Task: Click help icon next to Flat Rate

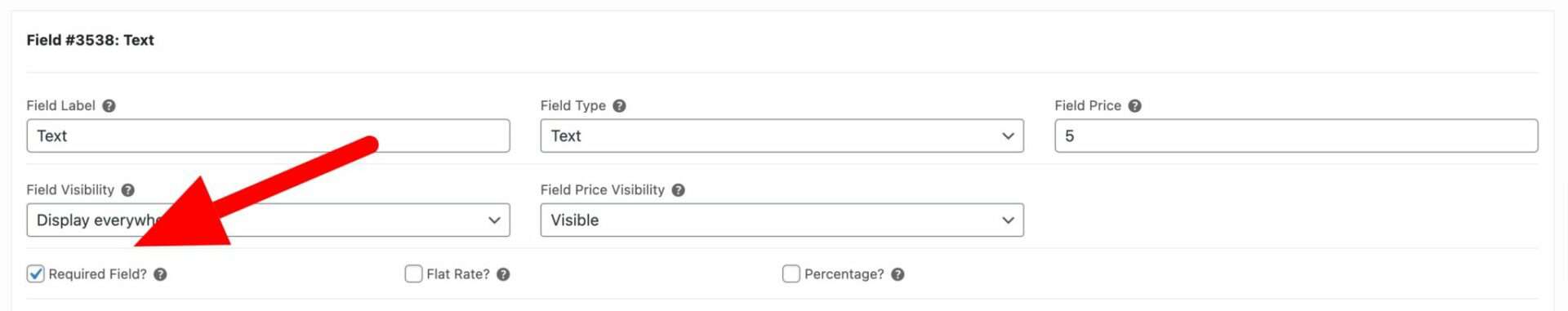Action: tap(503, 274)
